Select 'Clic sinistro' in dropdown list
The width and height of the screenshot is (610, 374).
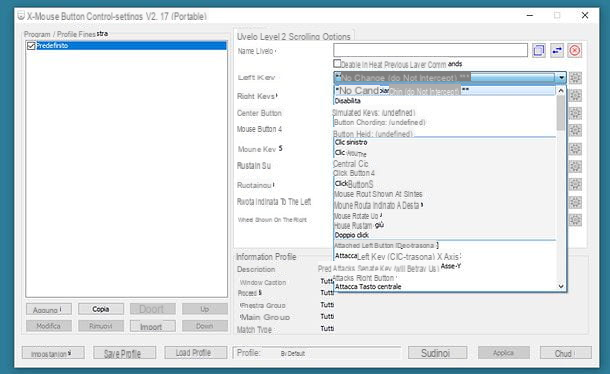click(x=351, y=142)
